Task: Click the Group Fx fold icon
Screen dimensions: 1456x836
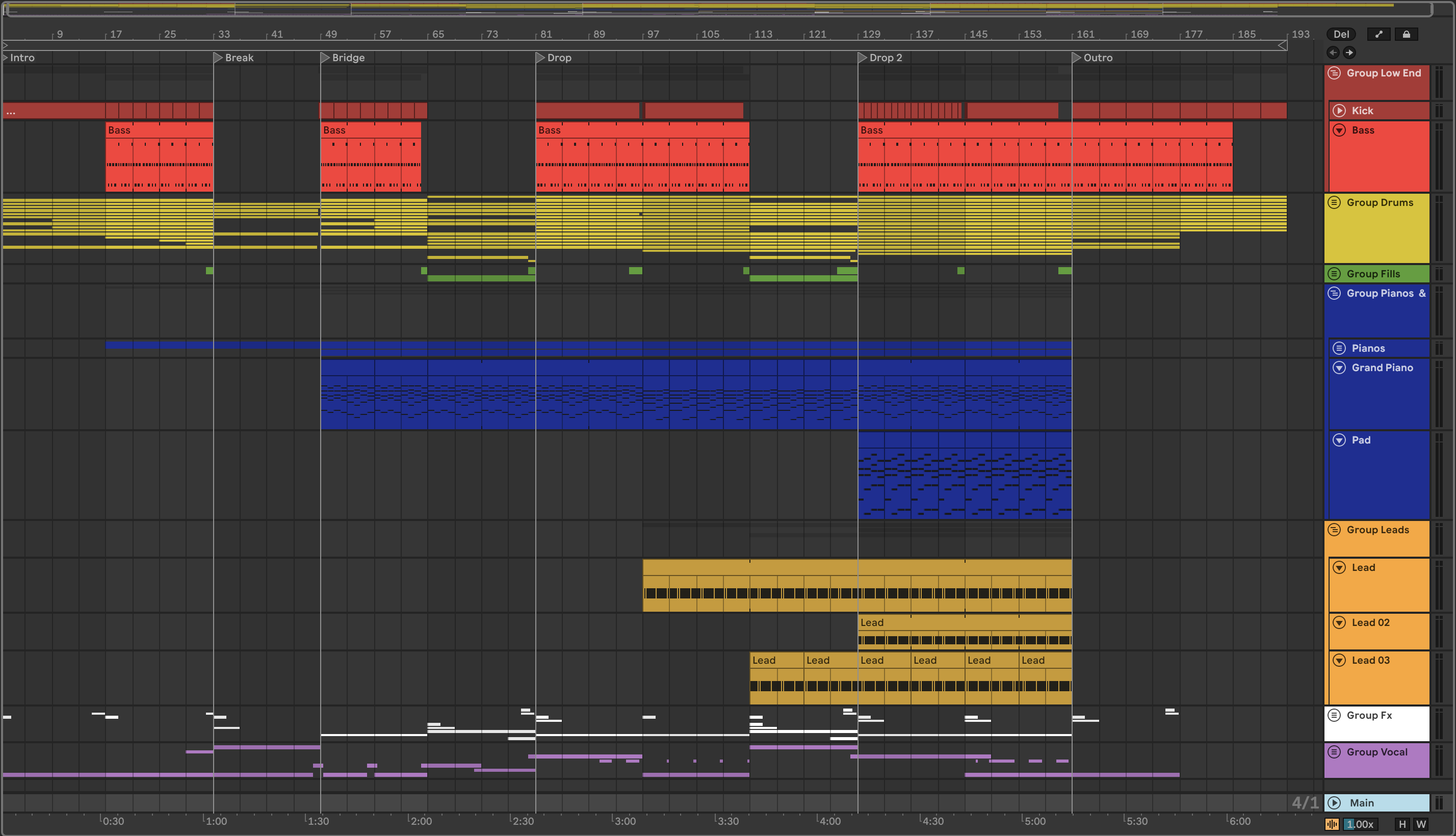Action: 1334,715
